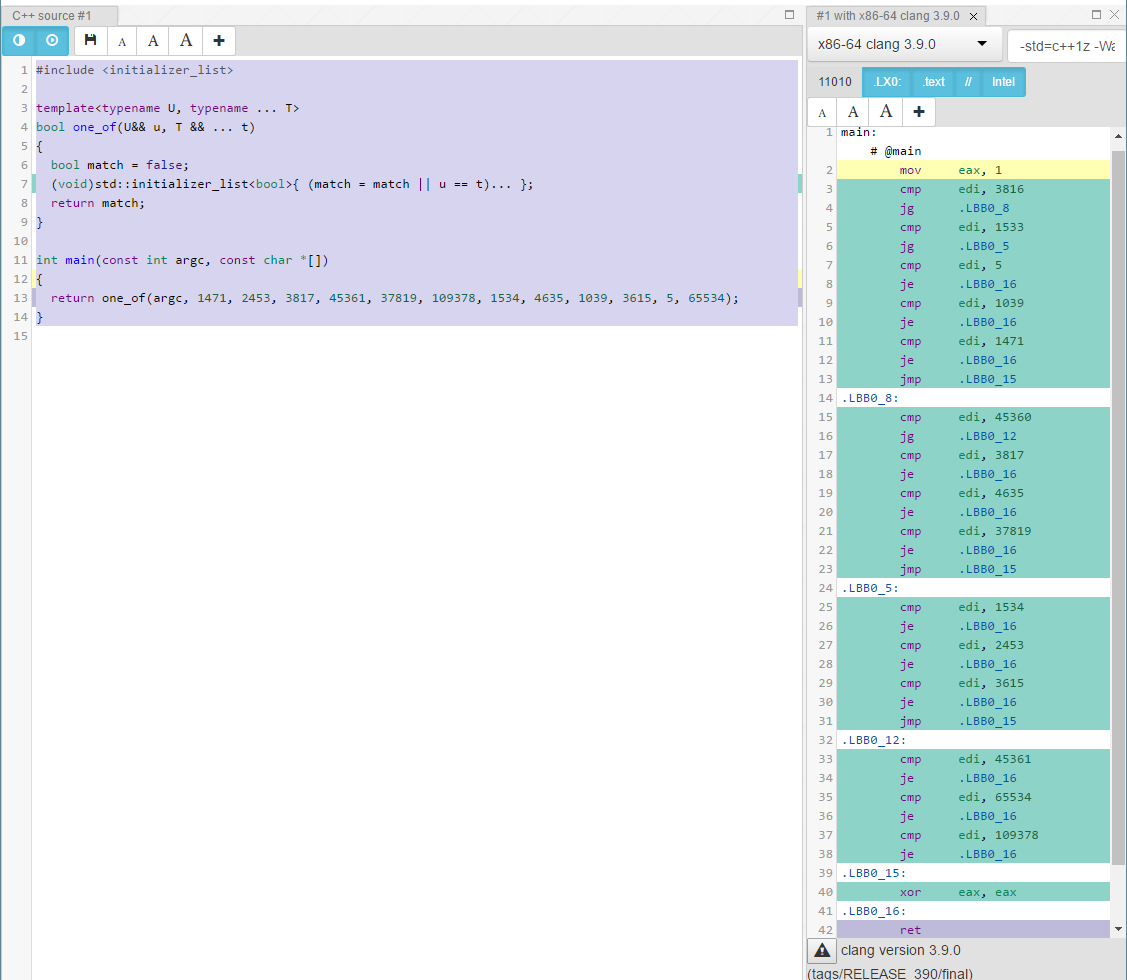The image size is (1127, 980).
Task: Select smallest font in assembly output pane
Action: click(822, 113)
